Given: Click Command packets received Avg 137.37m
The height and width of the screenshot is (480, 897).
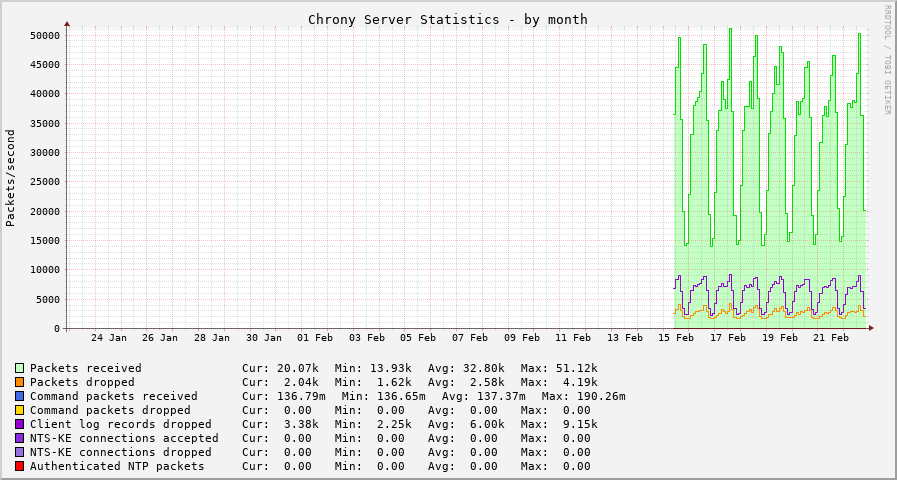Looking at the screenshot, I should click(x=501, y=396).
